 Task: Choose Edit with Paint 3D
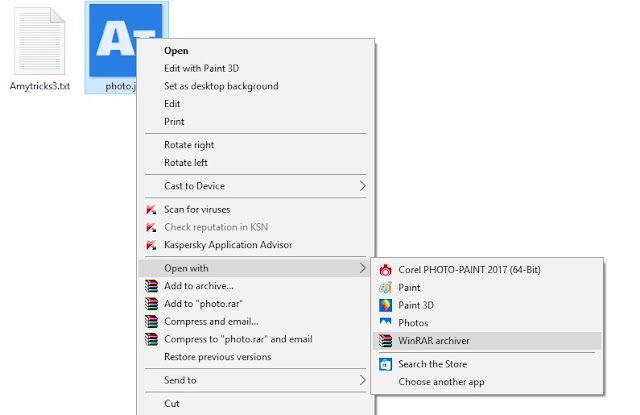click(256, 69)
